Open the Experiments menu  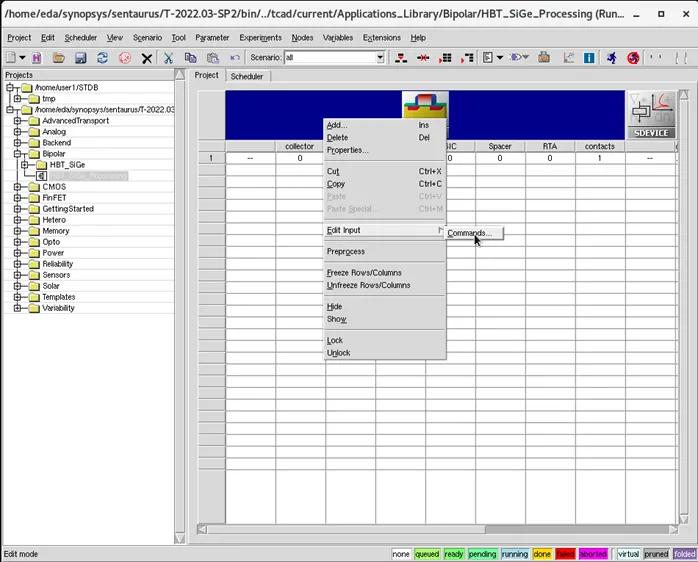point(260,38)
